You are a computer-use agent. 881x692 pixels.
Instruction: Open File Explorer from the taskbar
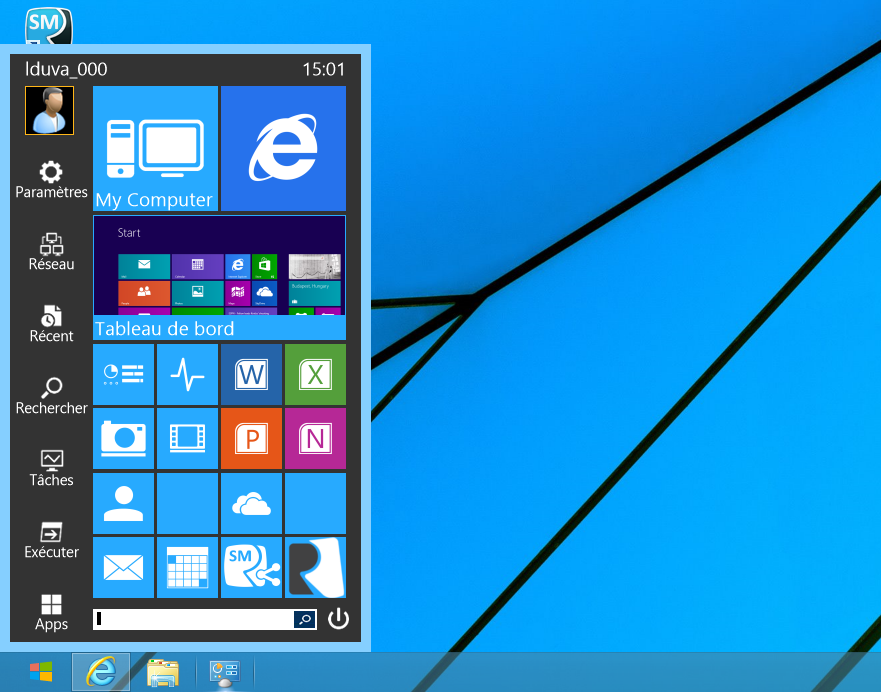tap(163, 672)
